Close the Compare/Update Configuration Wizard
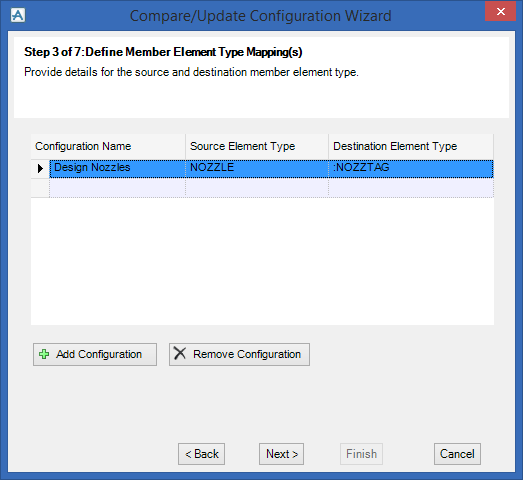 pos(500,12)
